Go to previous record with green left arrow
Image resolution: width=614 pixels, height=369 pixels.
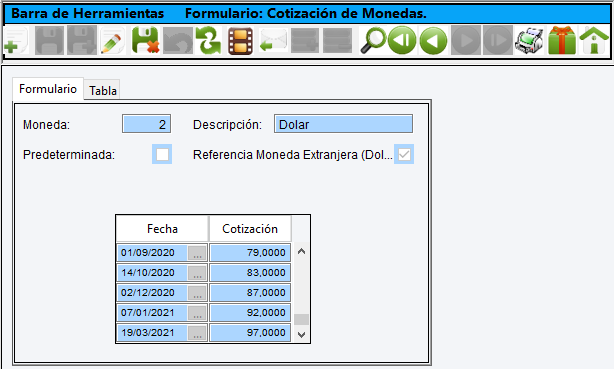pyautogui.click(x=433, y=40)
